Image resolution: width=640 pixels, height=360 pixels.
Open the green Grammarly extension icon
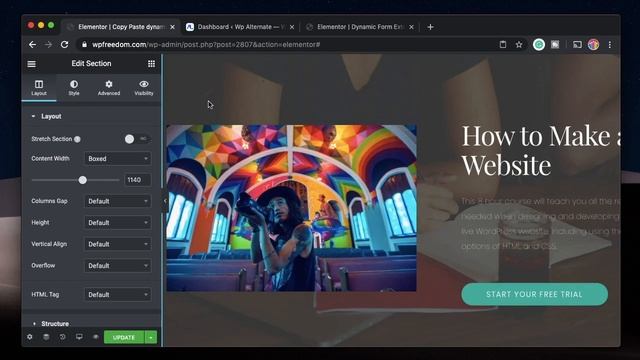point(539,44)
